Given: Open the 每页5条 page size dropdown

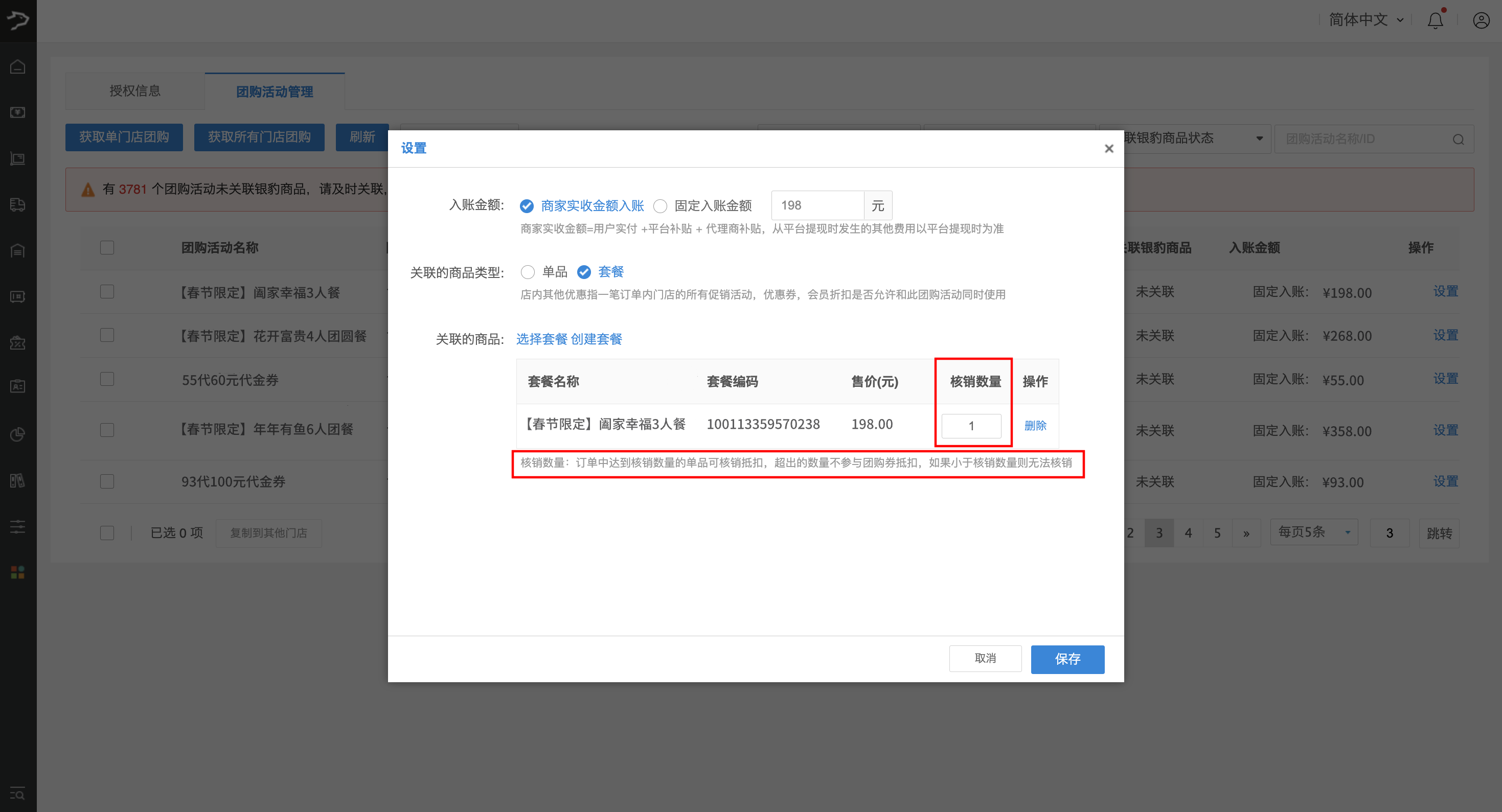Looking at the screenshot, I should pos(1314,532).
